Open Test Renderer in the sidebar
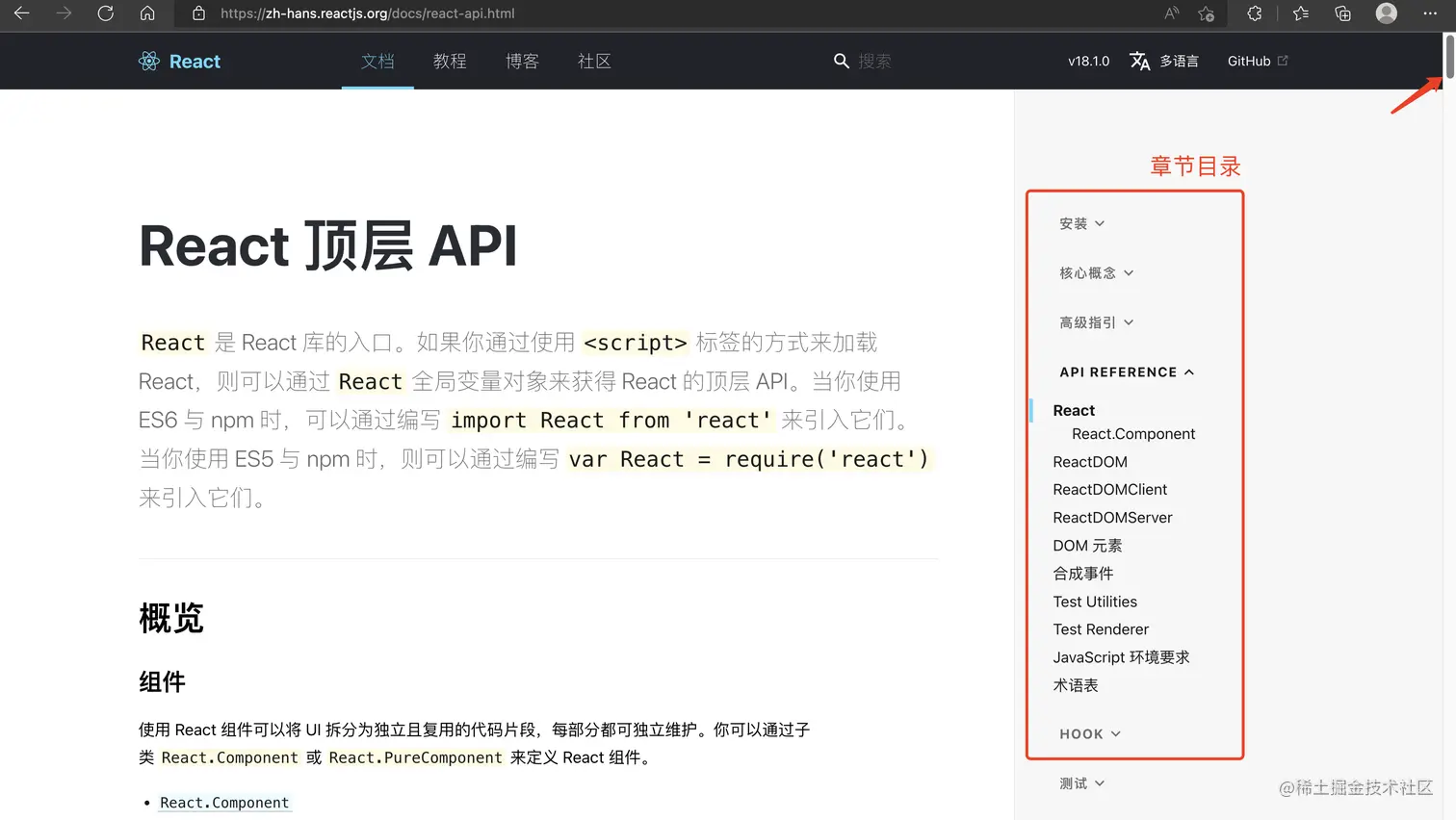 (1101, 629)
